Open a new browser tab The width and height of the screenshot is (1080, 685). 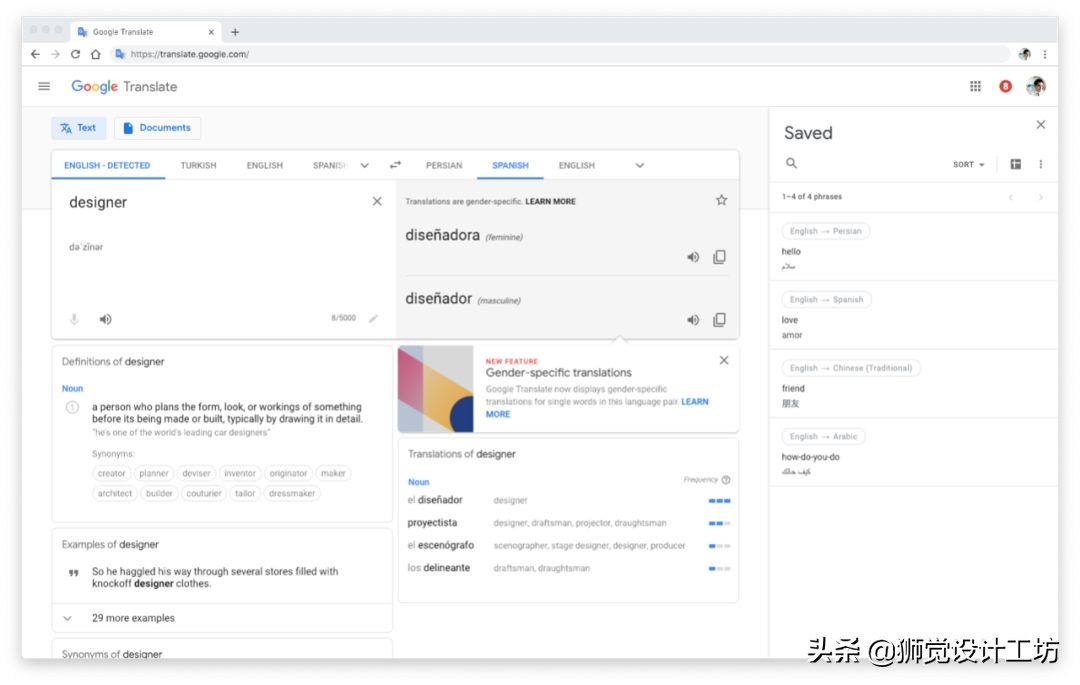tap(235, 32)
